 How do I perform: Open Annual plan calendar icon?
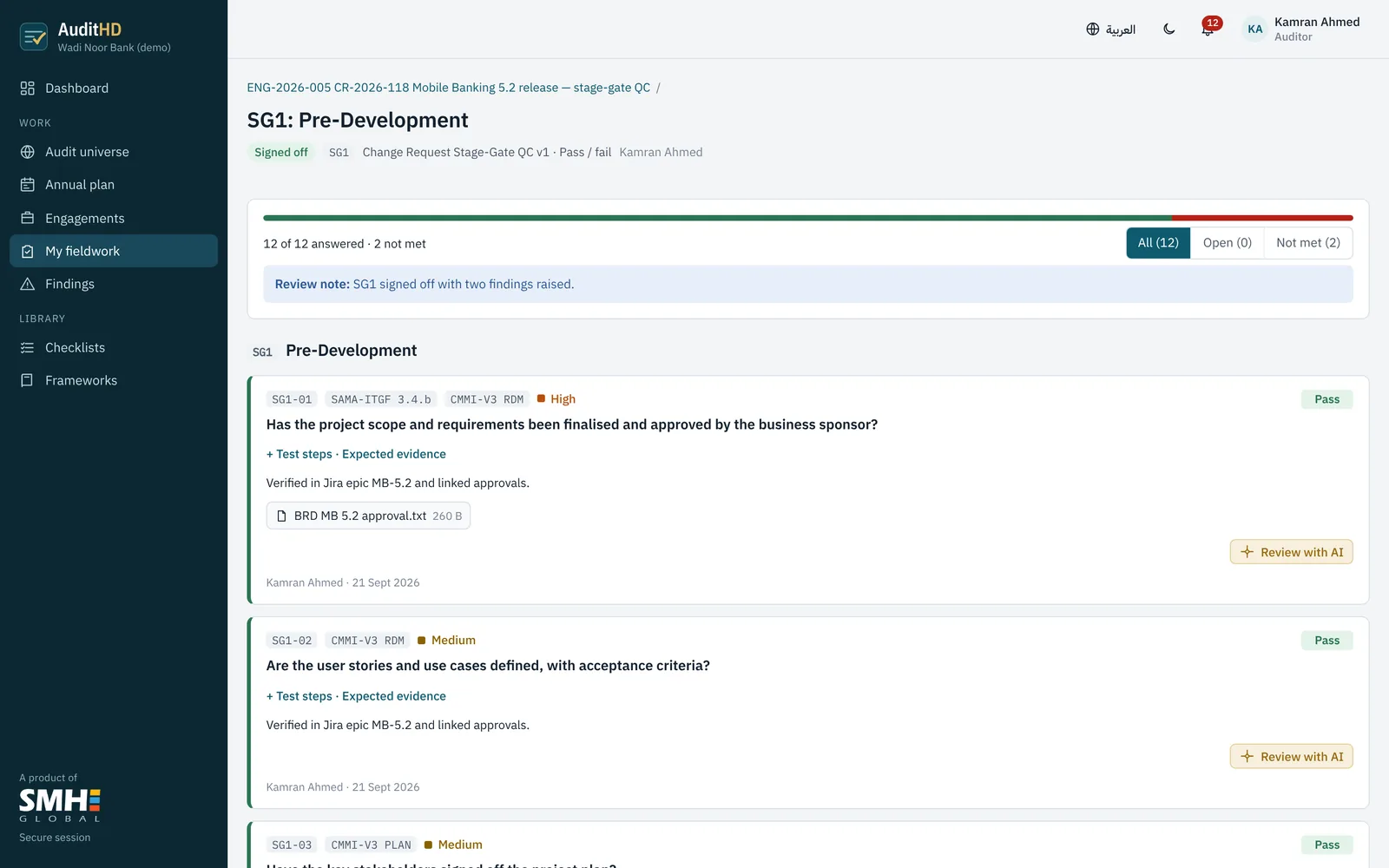coord(28,185)
